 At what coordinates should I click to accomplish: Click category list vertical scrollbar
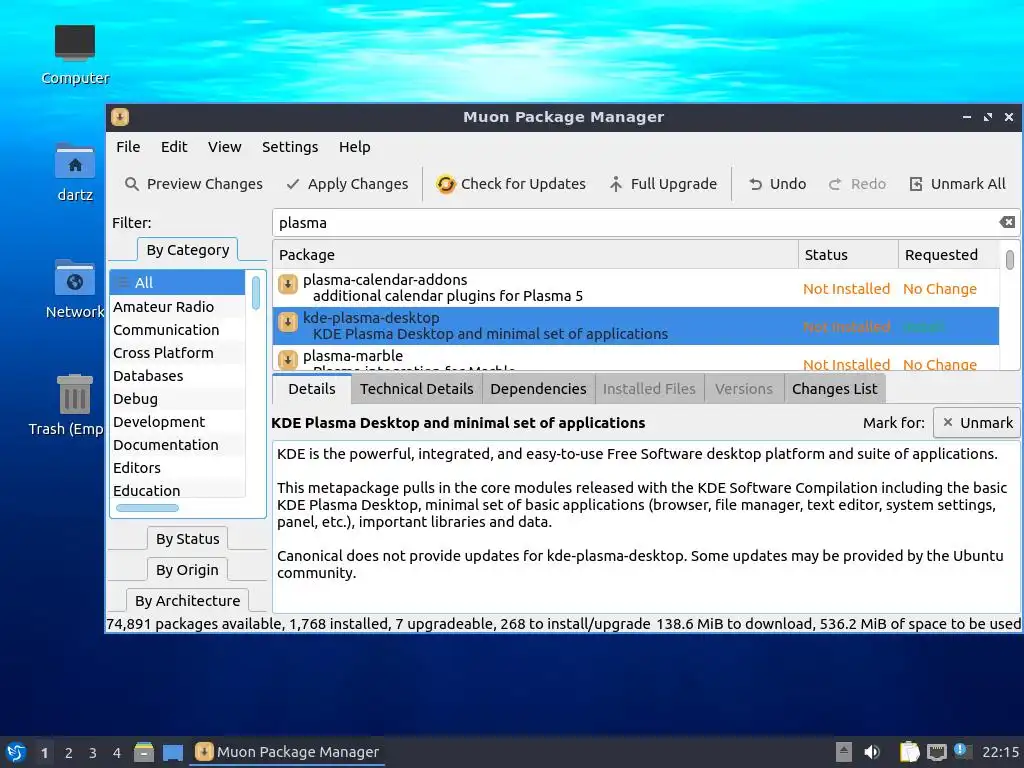[x=256, y=293]
